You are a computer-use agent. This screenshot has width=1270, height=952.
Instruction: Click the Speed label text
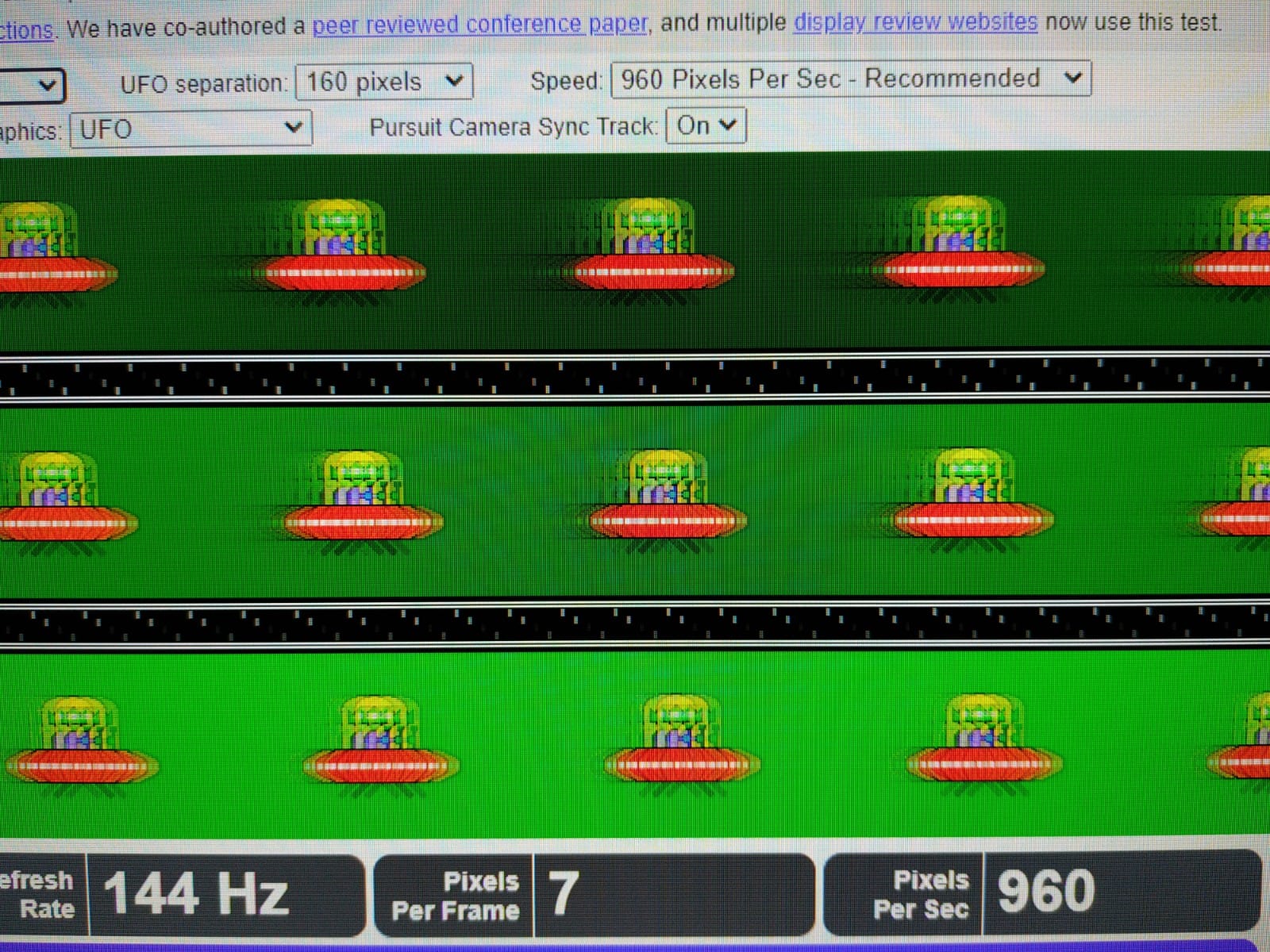[x=566, y=81]
